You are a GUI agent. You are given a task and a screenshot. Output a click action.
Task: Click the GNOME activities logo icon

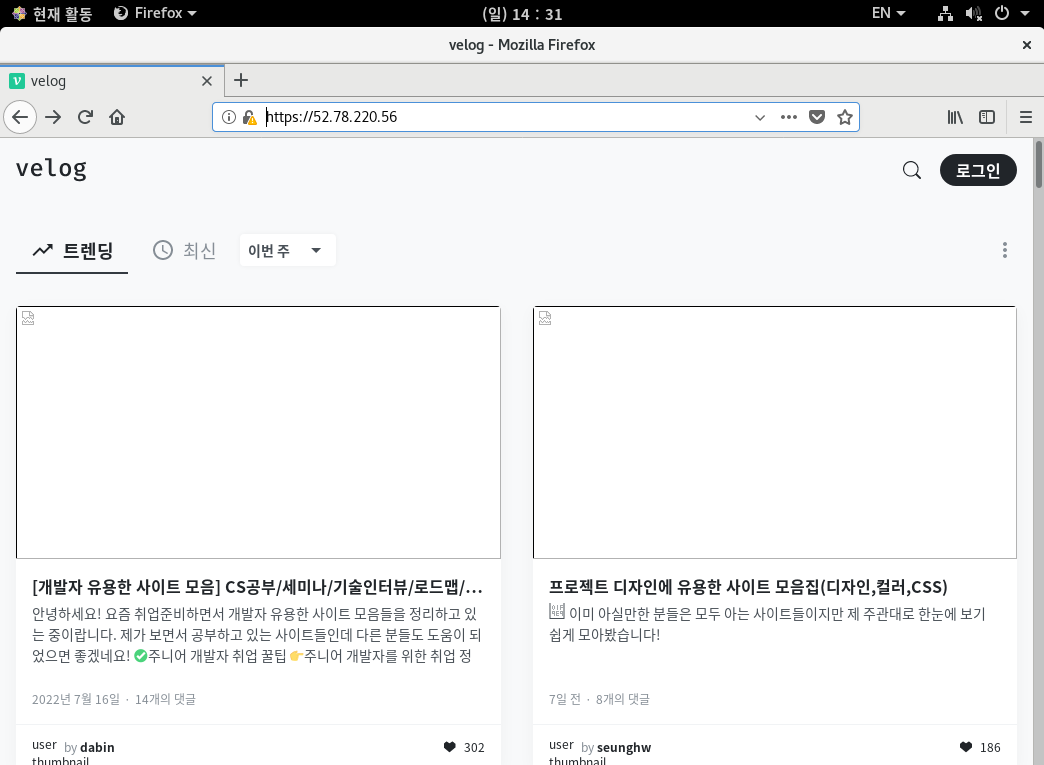point(19,13)
